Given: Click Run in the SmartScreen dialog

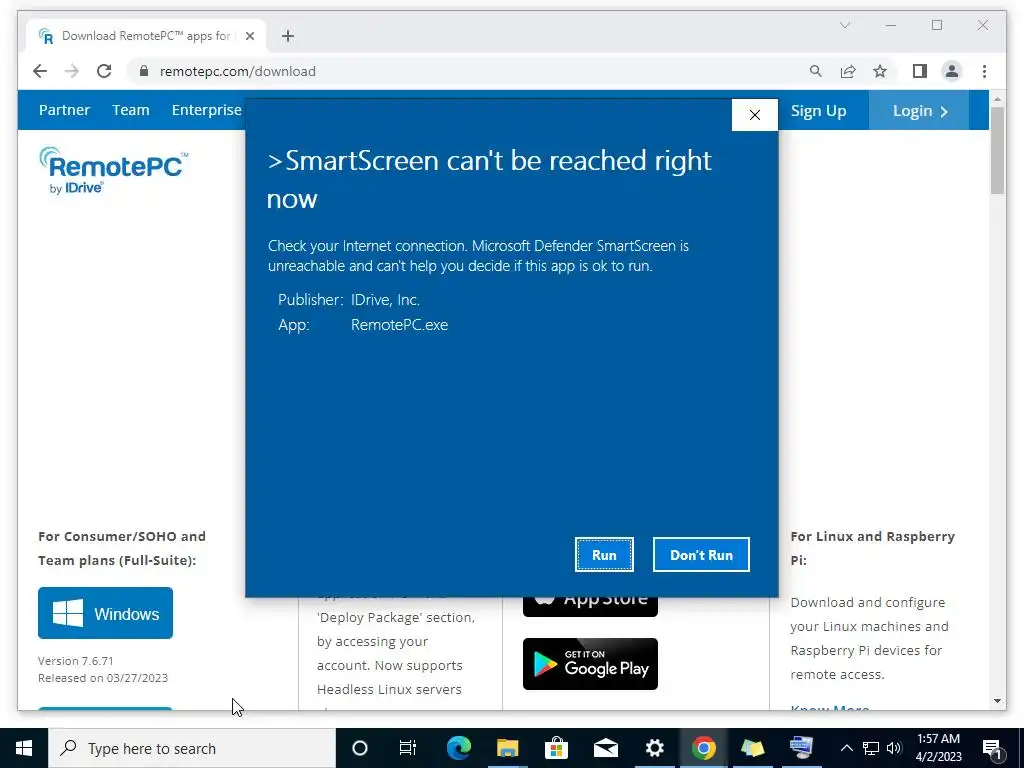Looking at the screenshot, I should 604,554.
